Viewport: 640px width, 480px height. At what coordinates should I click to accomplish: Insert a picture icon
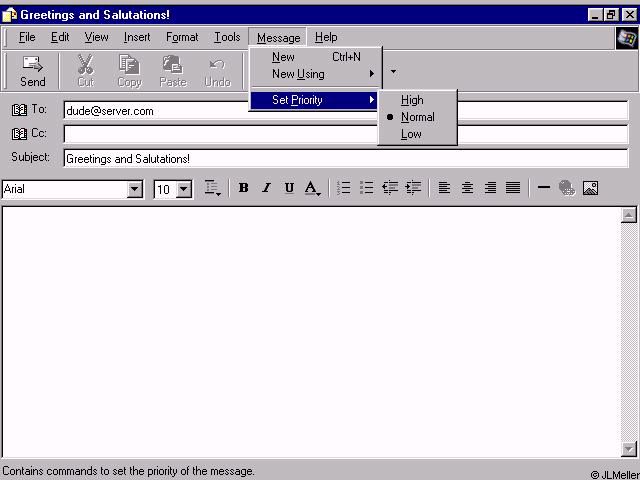(x=590, y=188)
